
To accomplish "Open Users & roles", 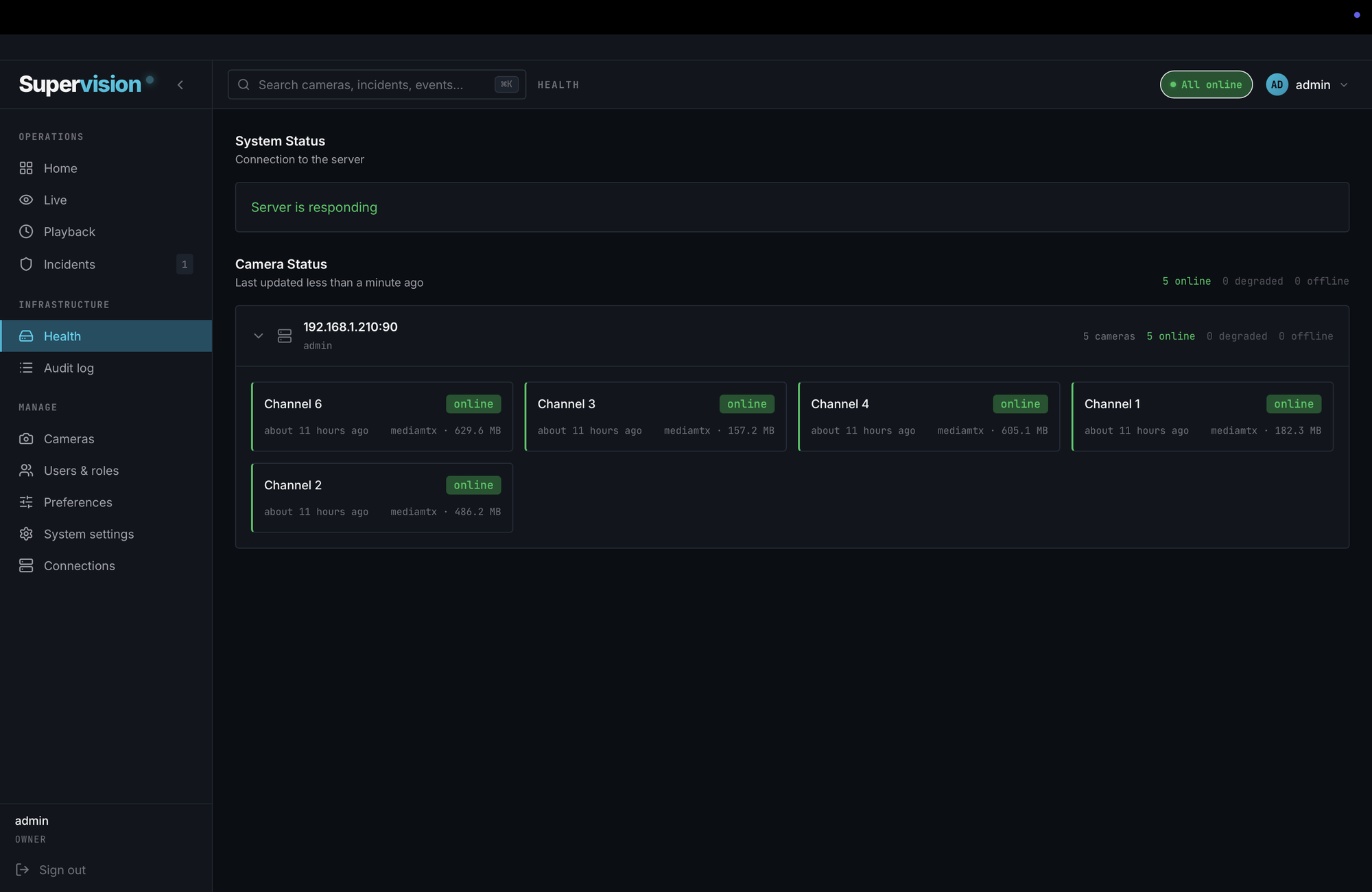I will pyautogui.click(x=106, y=470).
